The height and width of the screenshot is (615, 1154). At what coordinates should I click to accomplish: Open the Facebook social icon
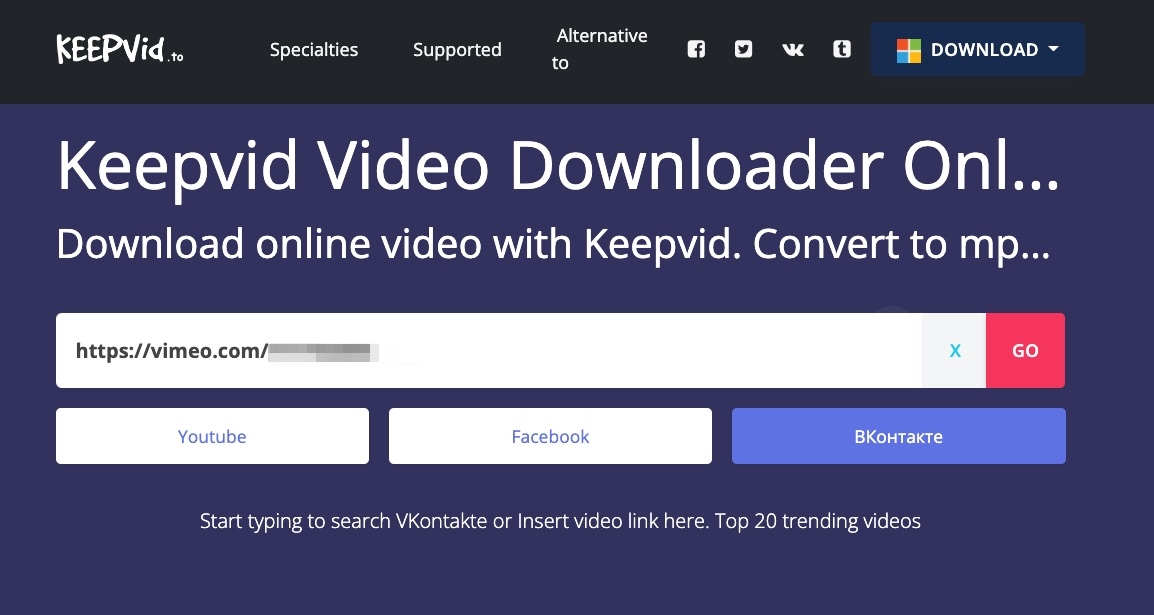point(696,49)
